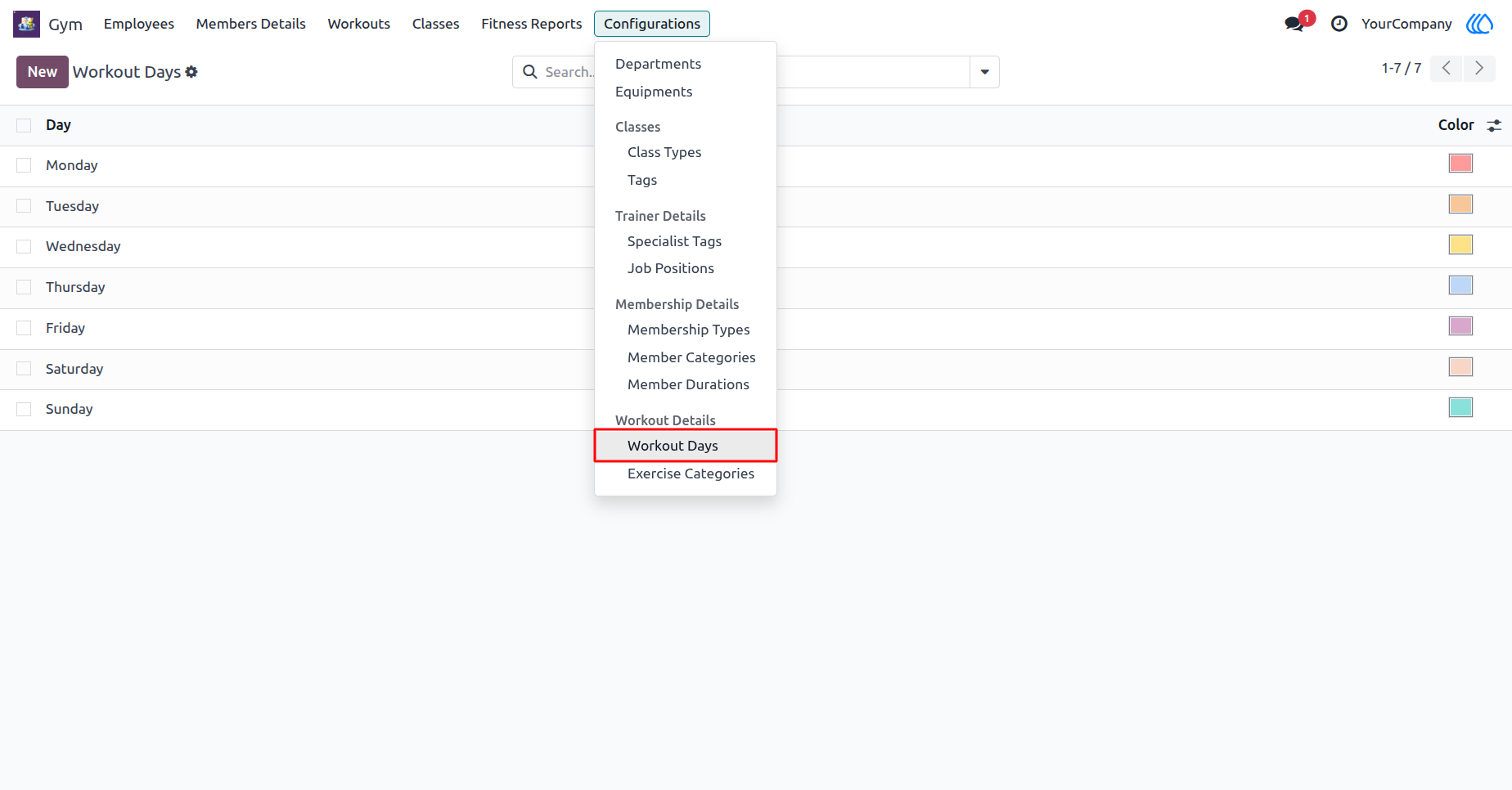1512x790 pixels.
Task: Click Wednesday's yellow color swatch
Action: click(x=1460, y=245)
